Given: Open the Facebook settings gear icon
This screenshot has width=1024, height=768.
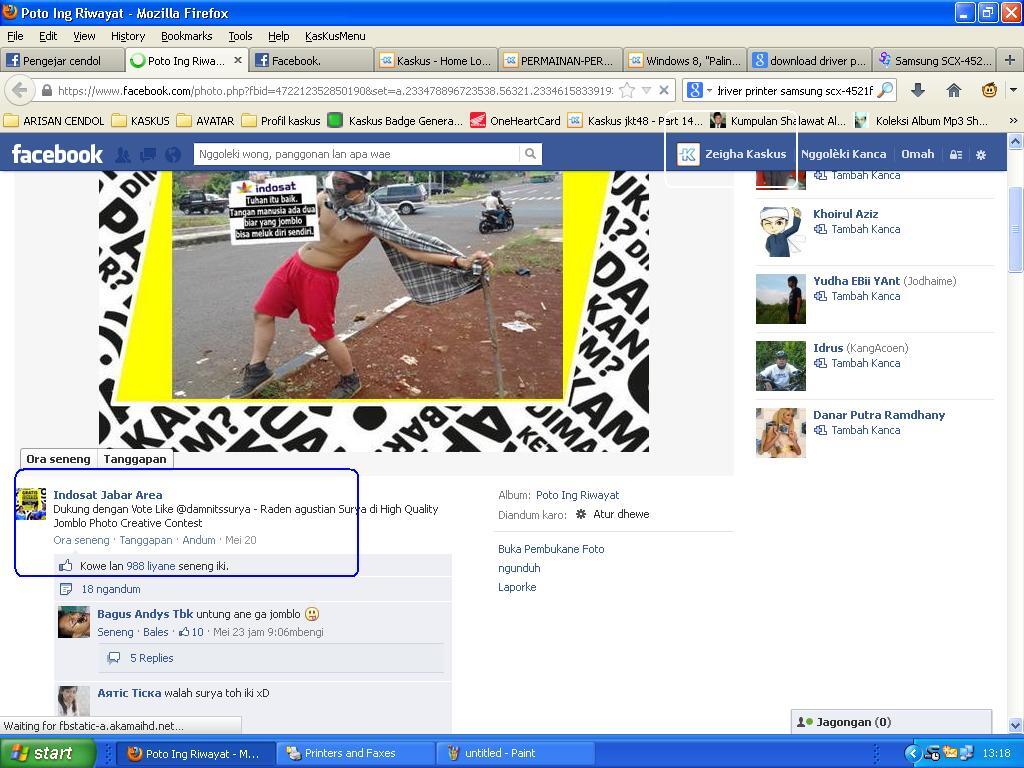Looking at the screenshot, I should click(x=981, y=155).
